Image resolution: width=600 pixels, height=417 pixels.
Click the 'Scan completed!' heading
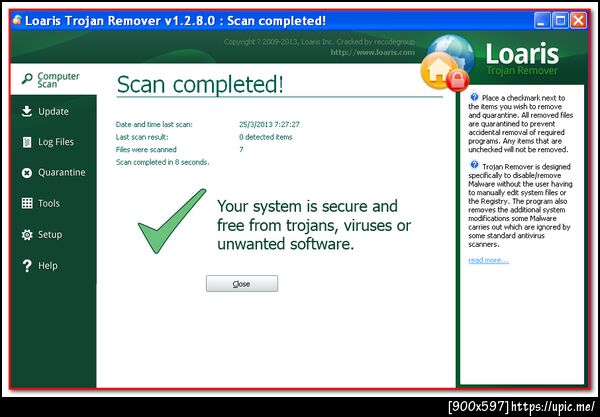click(x=200, y=85)
